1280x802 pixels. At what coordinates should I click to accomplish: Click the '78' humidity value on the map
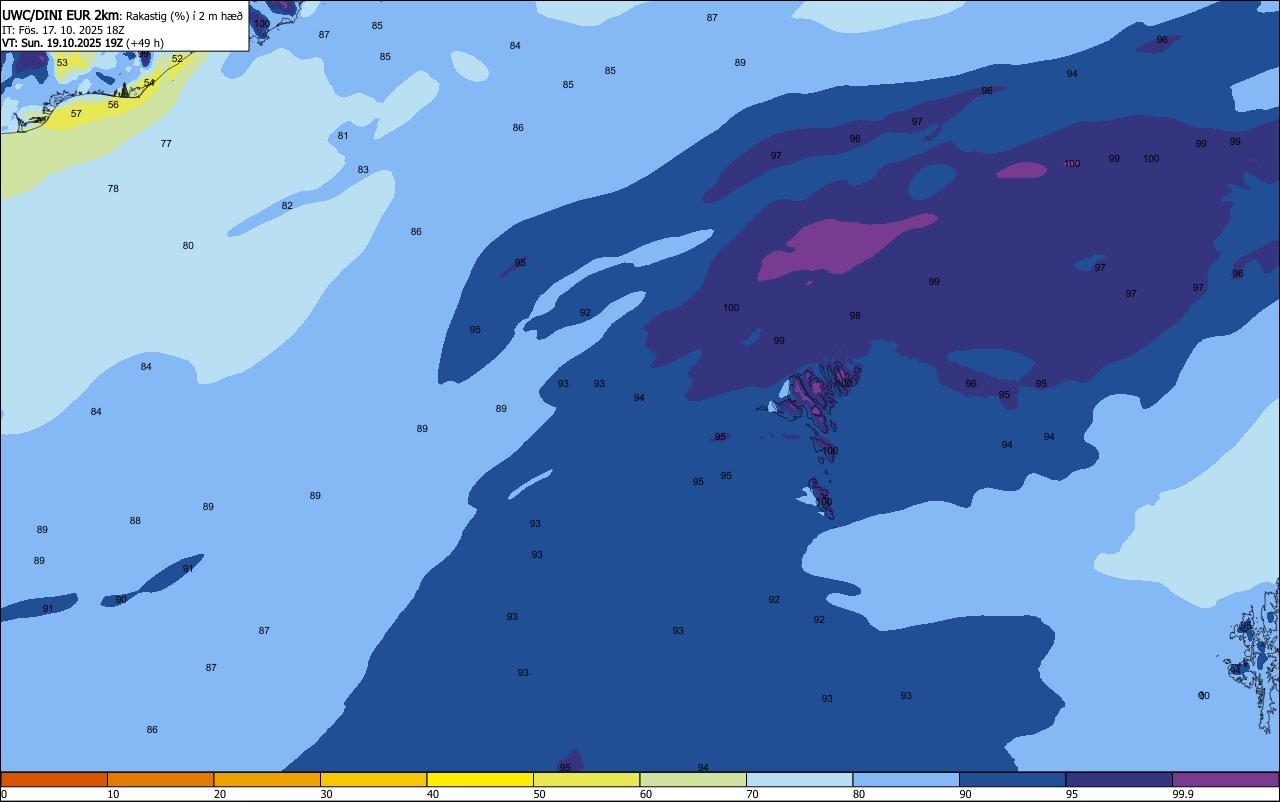tap(113, 189)
